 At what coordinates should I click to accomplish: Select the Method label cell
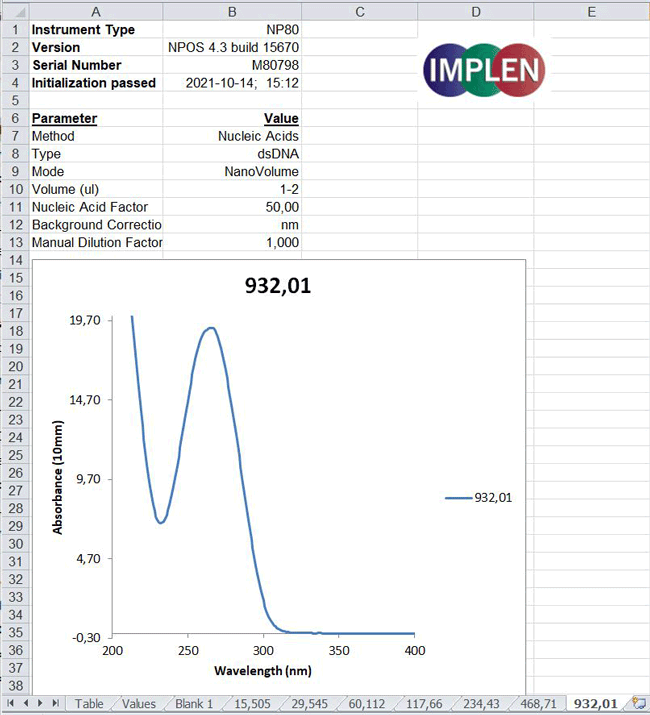[96, 136]
